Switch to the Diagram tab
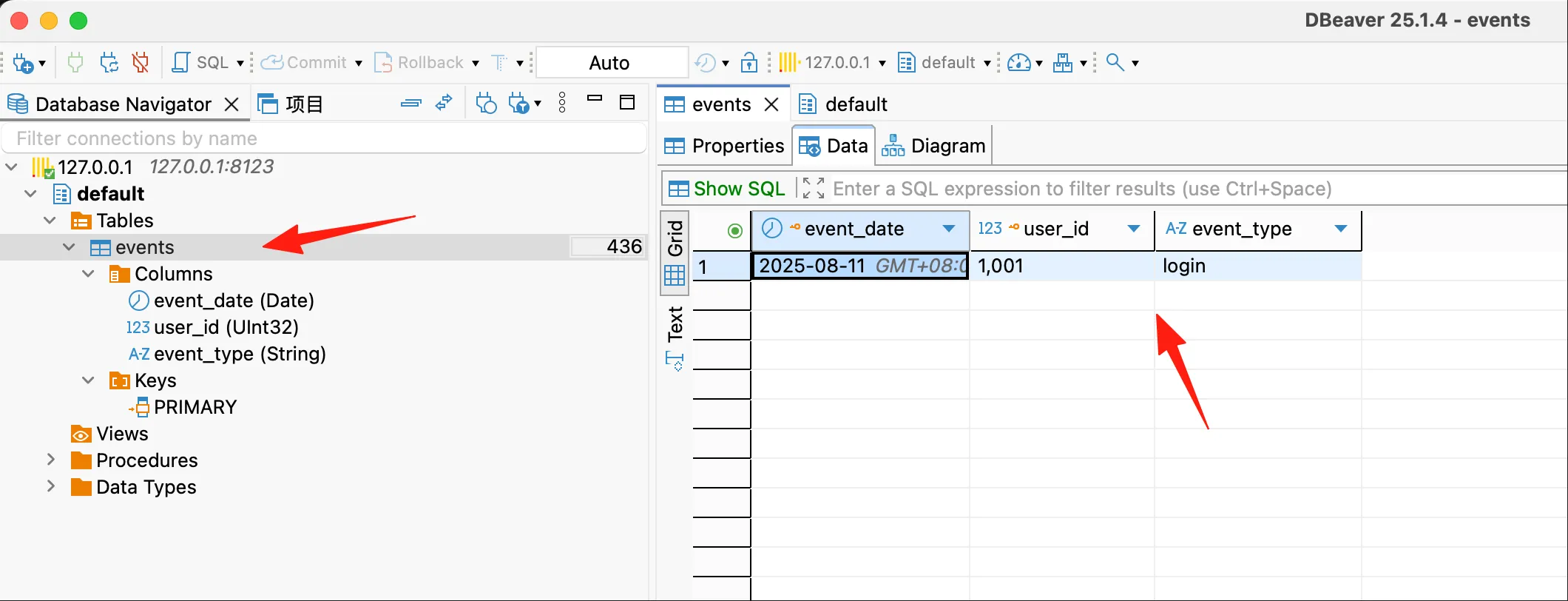 click(934, 146)
